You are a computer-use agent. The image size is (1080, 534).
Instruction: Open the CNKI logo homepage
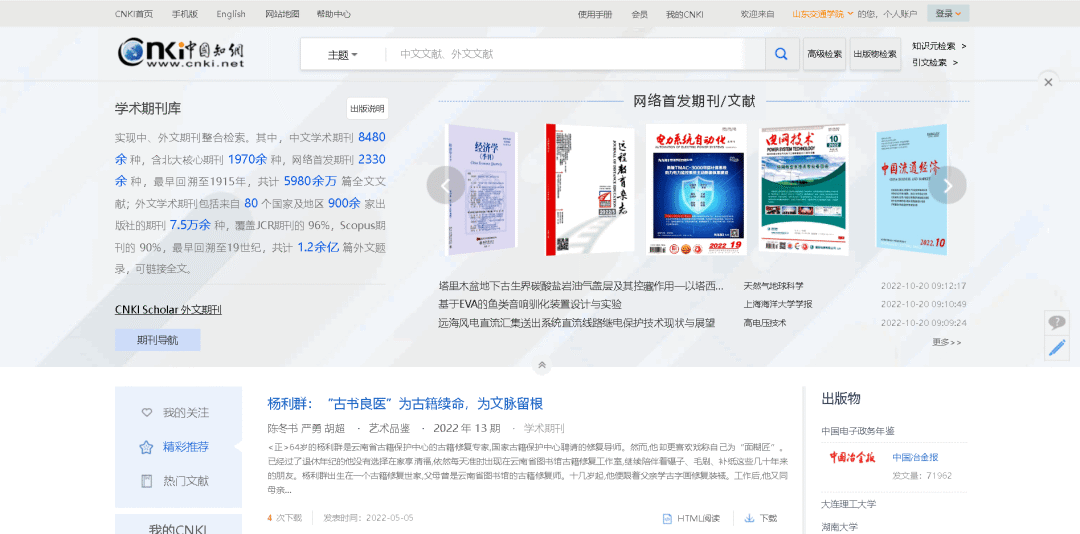click(x=181, y=53)
